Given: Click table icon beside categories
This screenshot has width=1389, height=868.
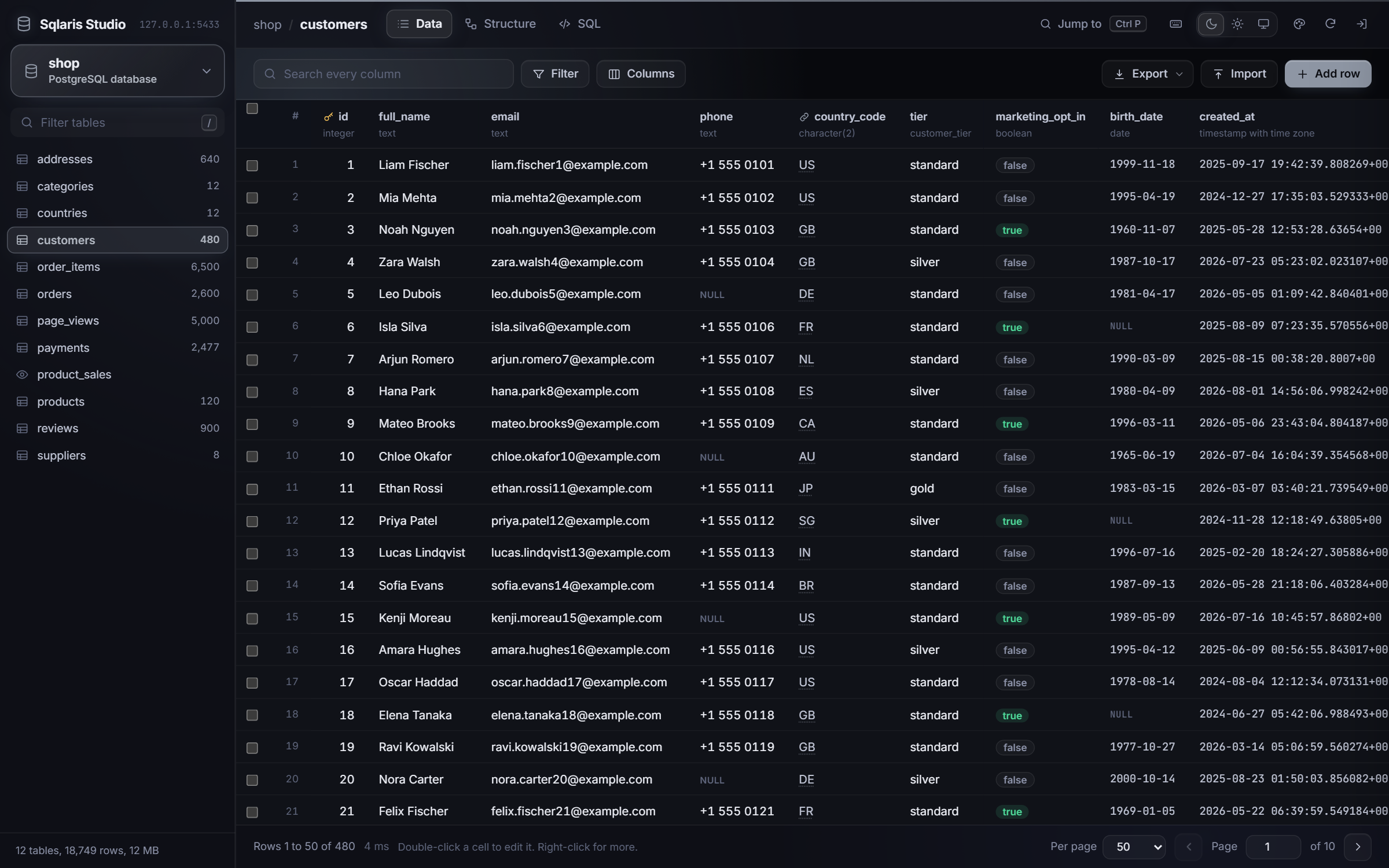Looking at the screenshot, I should pos(23,186).
